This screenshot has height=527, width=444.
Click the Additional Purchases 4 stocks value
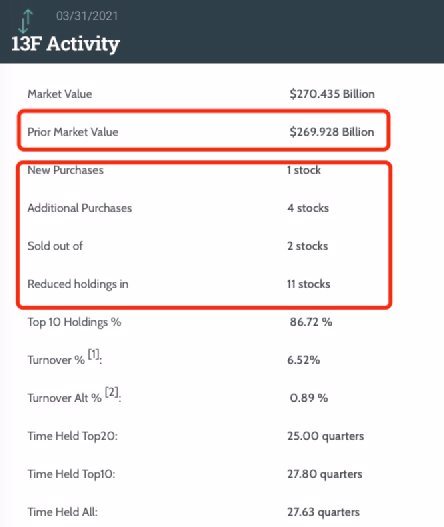click(x=308, y=208)
